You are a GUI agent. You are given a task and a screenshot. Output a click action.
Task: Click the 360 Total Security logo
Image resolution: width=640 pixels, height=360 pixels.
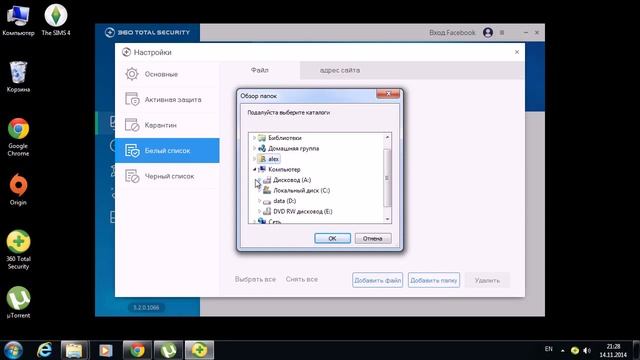click(x=147, y=32)
